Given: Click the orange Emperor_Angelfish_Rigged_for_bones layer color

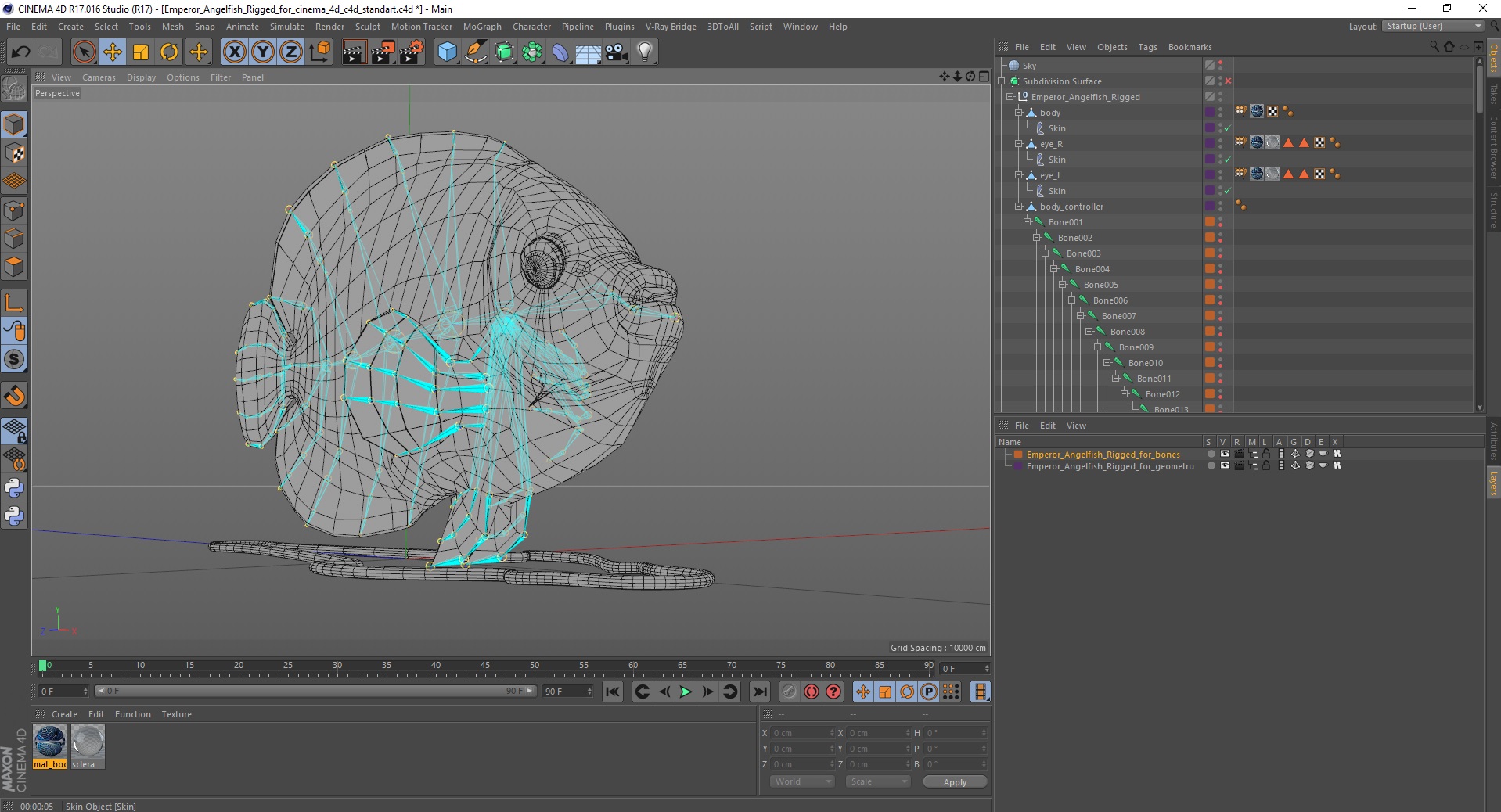Looking at the screenshot, I should coord(1018,454).
